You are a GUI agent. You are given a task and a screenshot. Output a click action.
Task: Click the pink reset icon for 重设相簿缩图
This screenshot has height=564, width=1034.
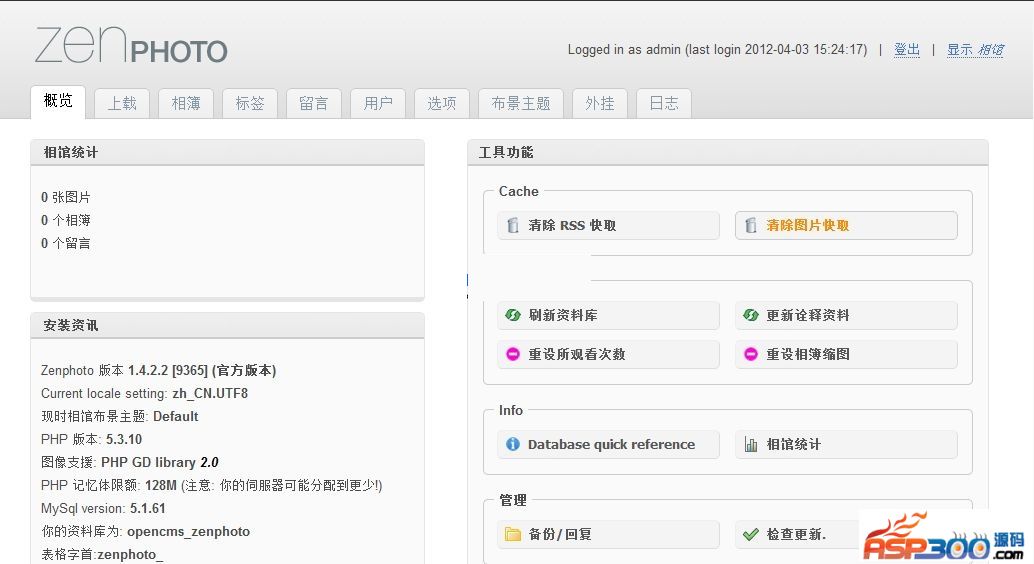coord(751,354)
